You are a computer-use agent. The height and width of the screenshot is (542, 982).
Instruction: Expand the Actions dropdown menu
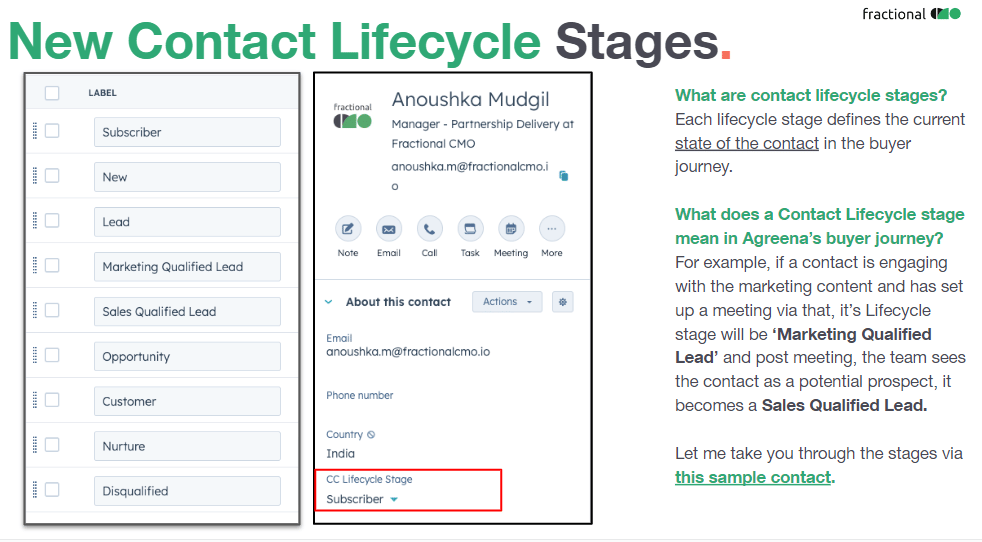(x=507, y=302)
